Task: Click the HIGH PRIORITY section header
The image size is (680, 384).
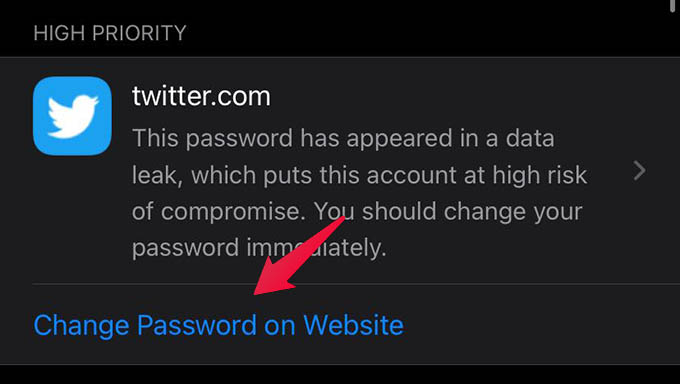Action: (x=110, y=33)
